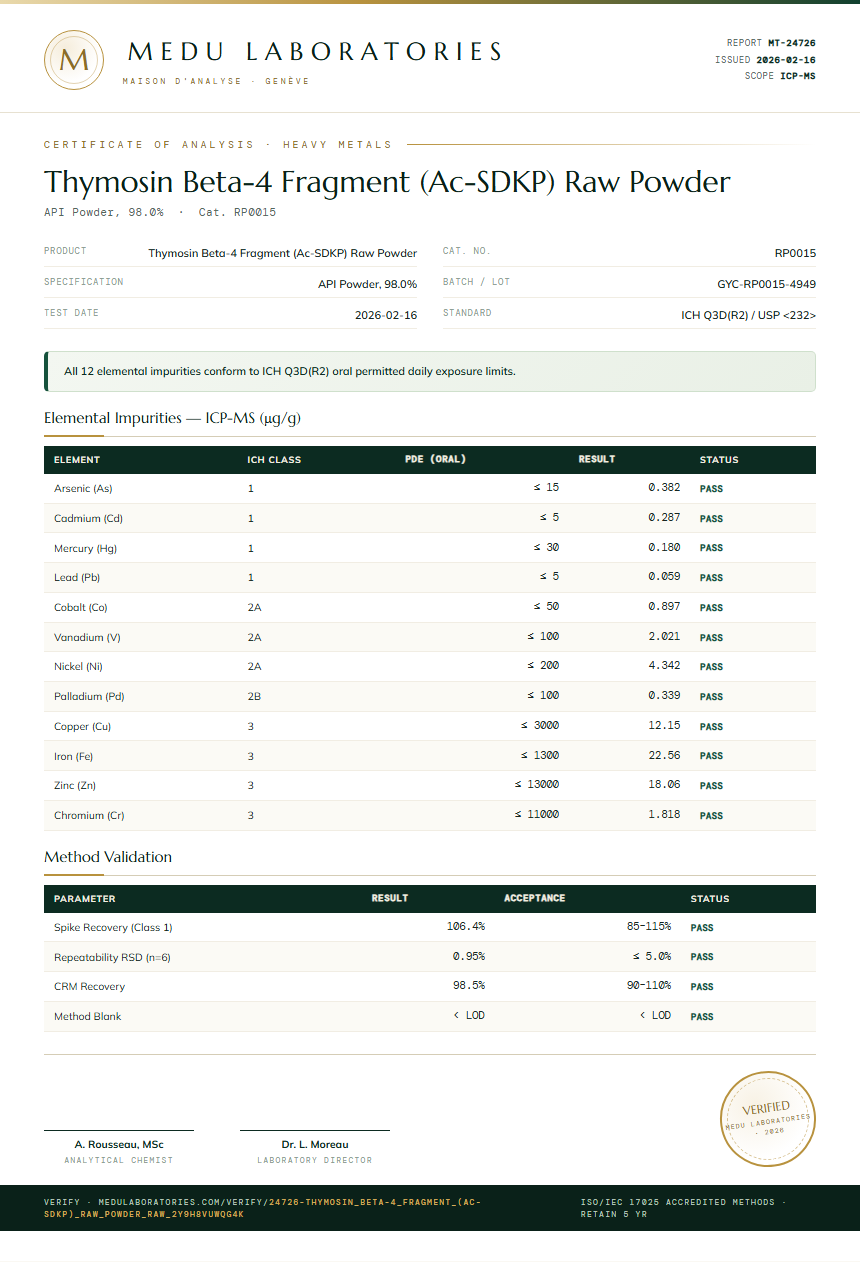Click the Cobalt result 0.897
The height and width of the screenshot is (1262, 860).
click(x=664, y=607)
